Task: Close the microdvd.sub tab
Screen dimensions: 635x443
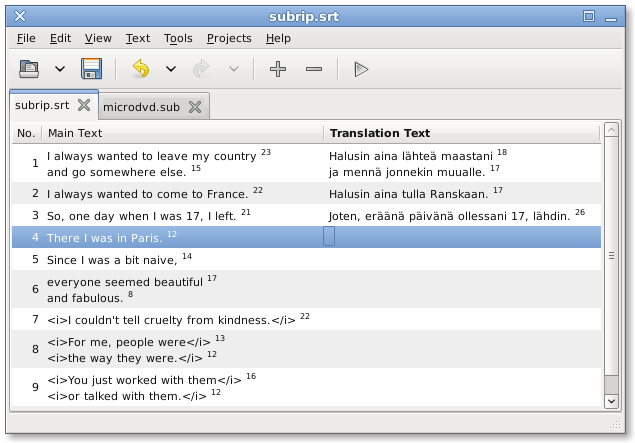Action: [x=195, y=106]
